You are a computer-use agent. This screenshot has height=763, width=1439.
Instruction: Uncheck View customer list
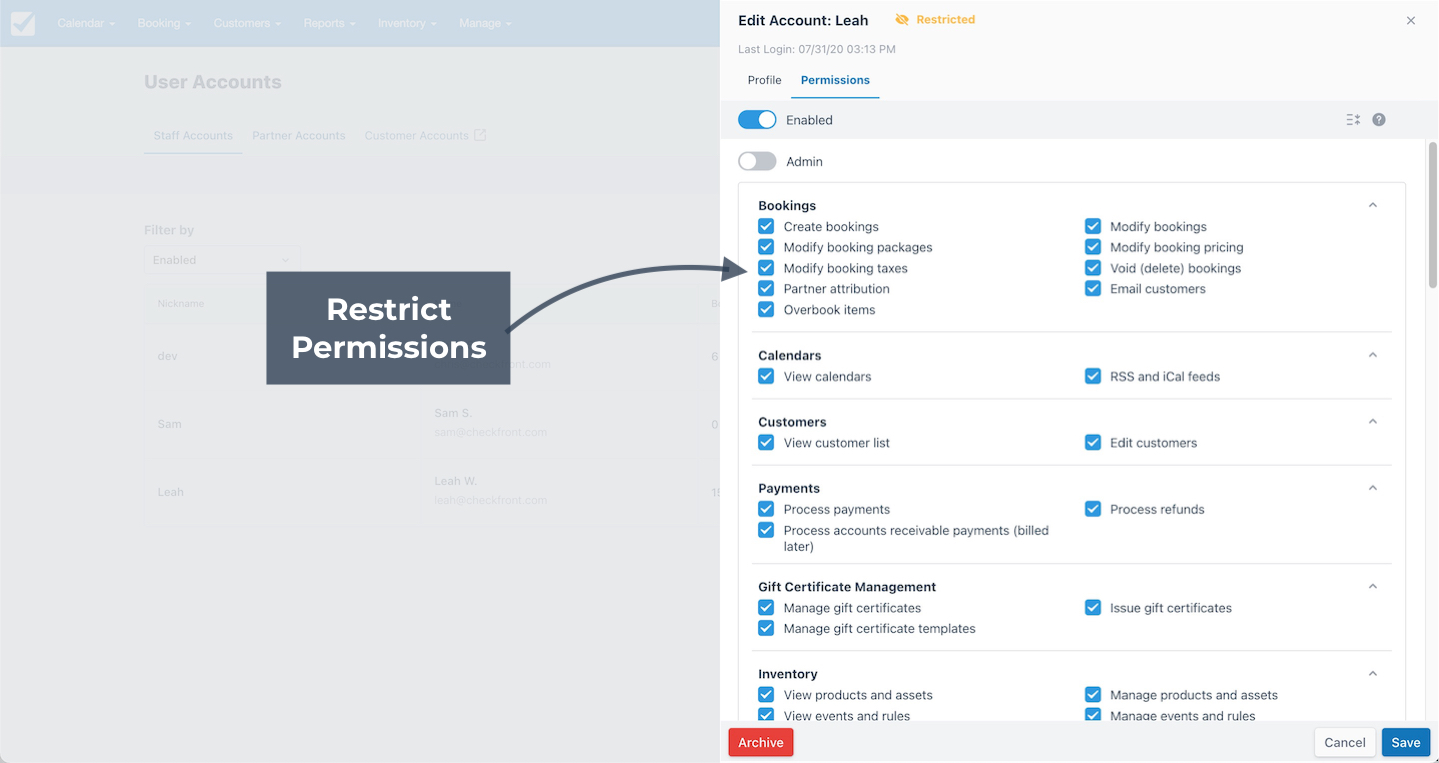(x=766, y=442)
